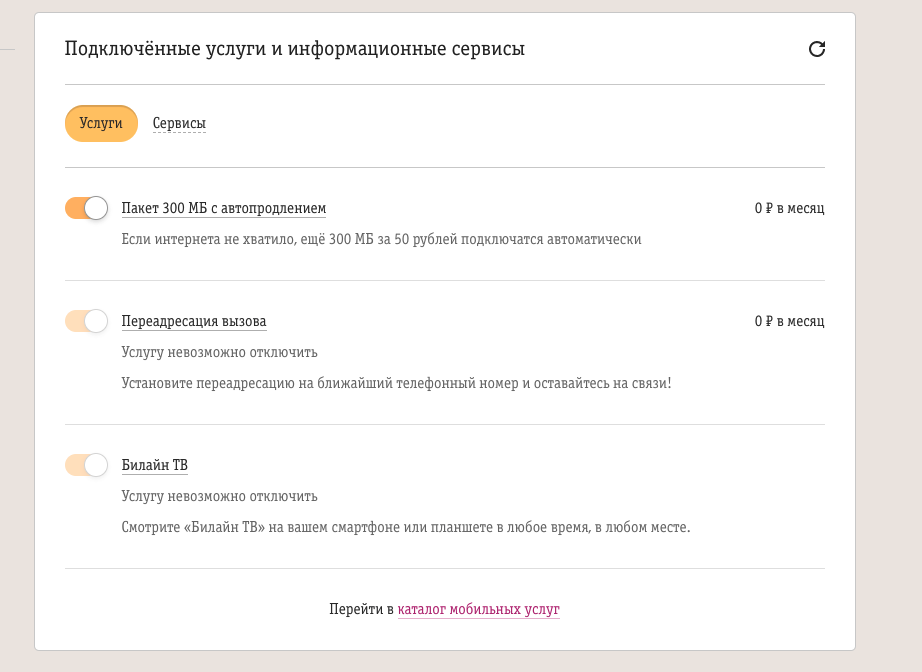Click the monthly price for Переадресация вызова
Screen dimensions: 922x672
790,321
